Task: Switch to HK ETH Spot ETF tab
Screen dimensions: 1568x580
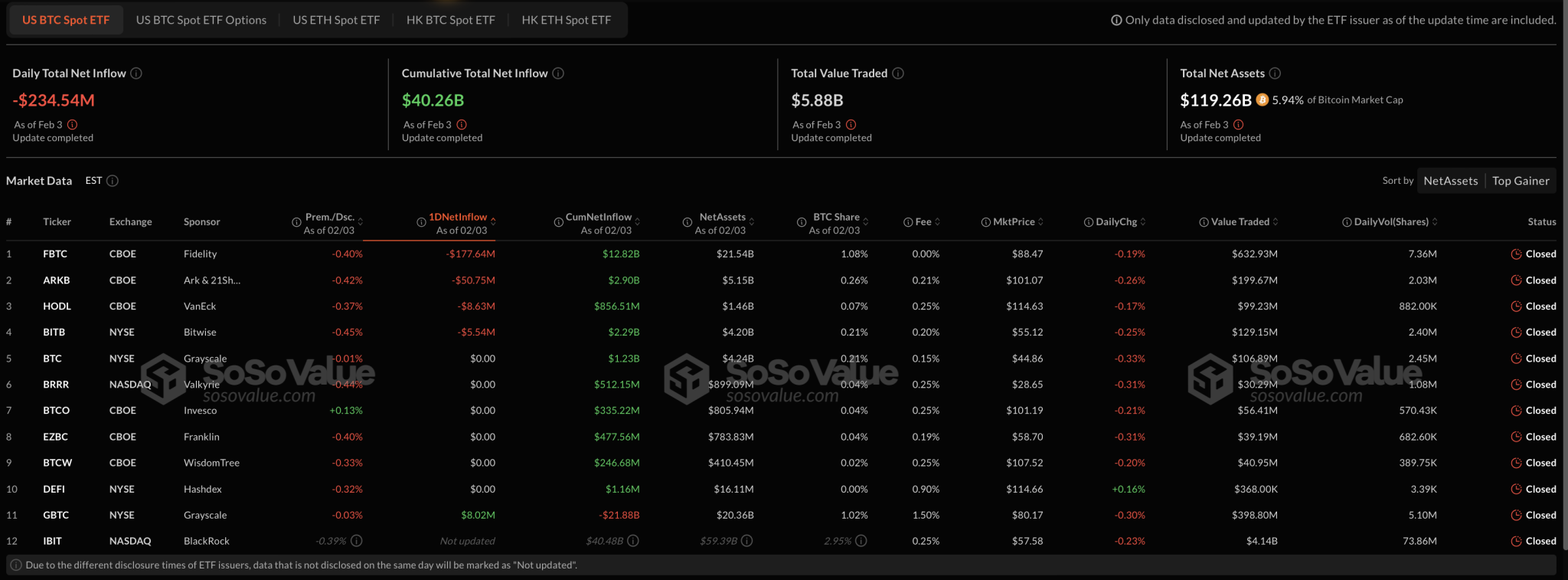Action: [x=567, y=20]
